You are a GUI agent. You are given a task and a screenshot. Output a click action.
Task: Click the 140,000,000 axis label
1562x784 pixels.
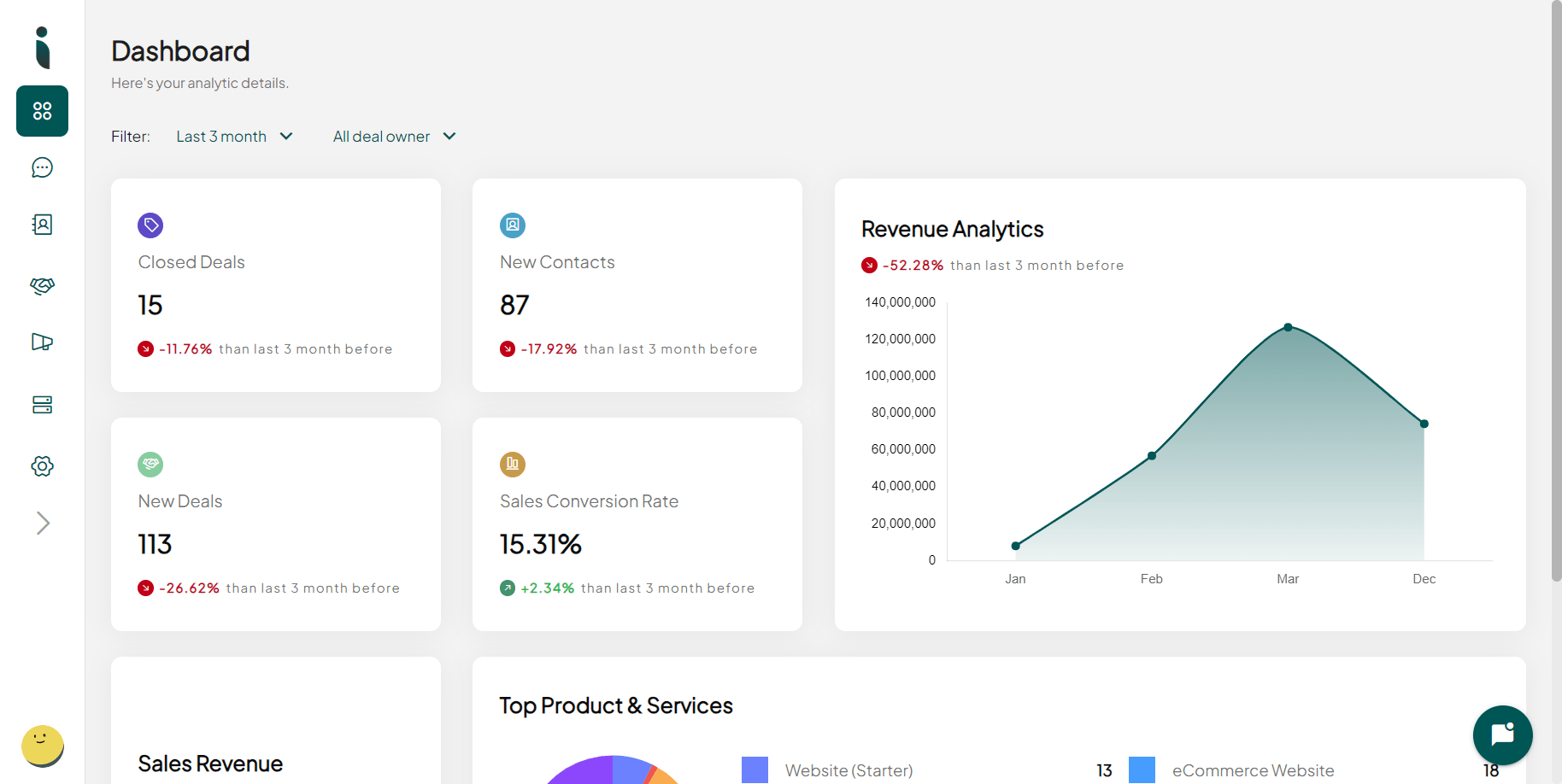tap(901, 302)
